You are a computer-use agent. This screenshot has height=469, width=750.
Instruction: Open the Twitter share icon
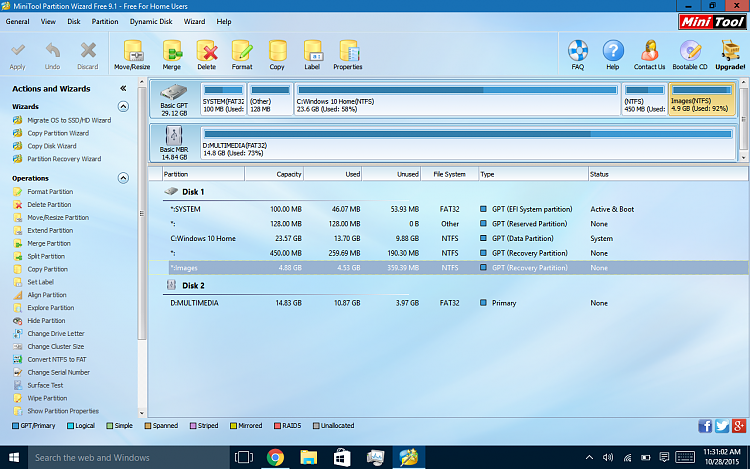[722, 425]
